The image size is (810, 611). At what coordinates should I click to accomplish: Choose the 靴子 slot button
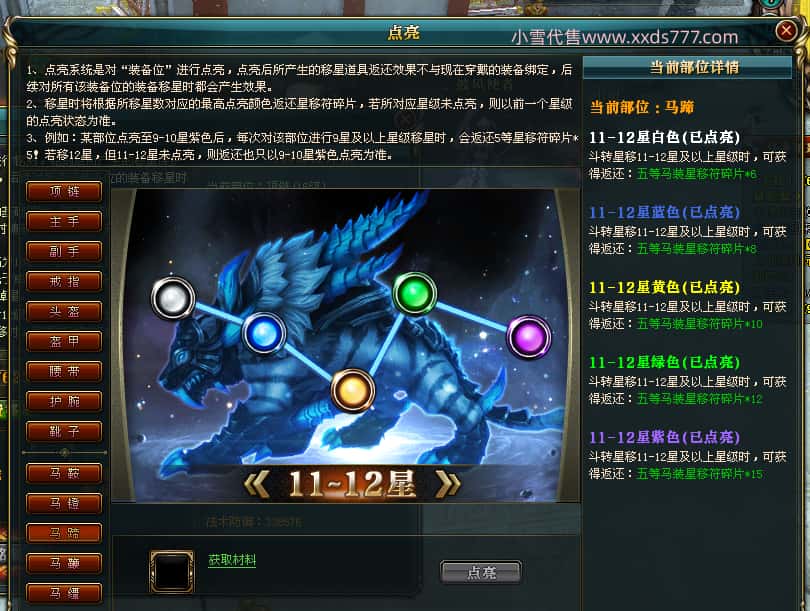click(x=64, y=431)
